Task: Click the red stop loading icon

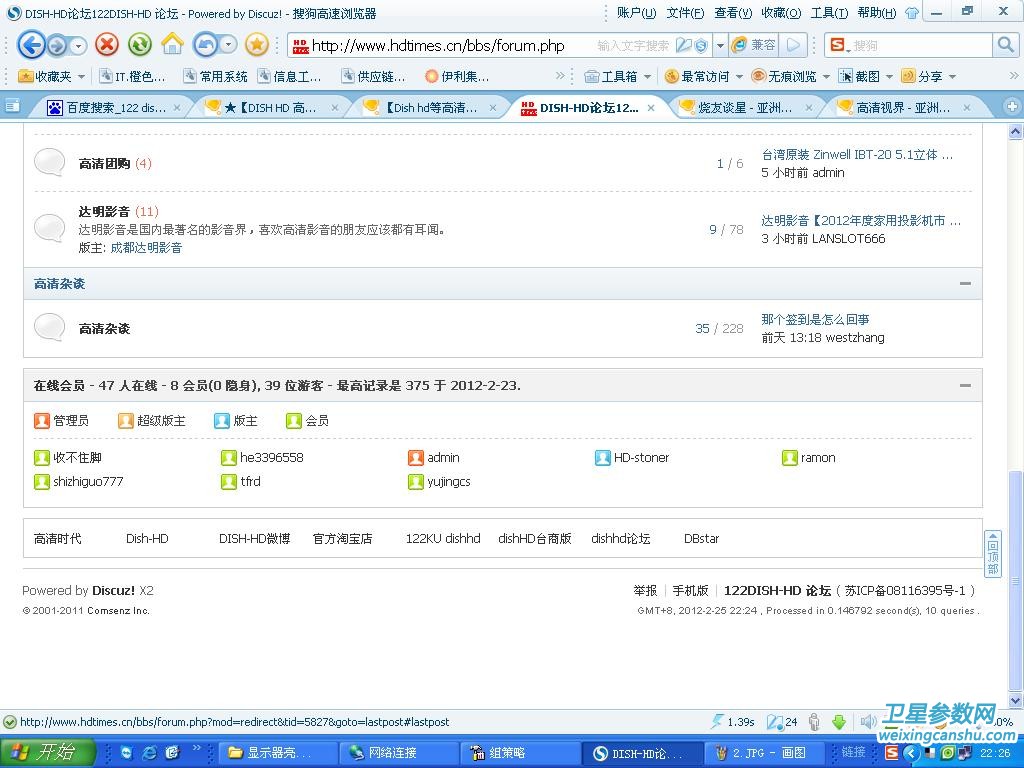Action: [107, 45]
